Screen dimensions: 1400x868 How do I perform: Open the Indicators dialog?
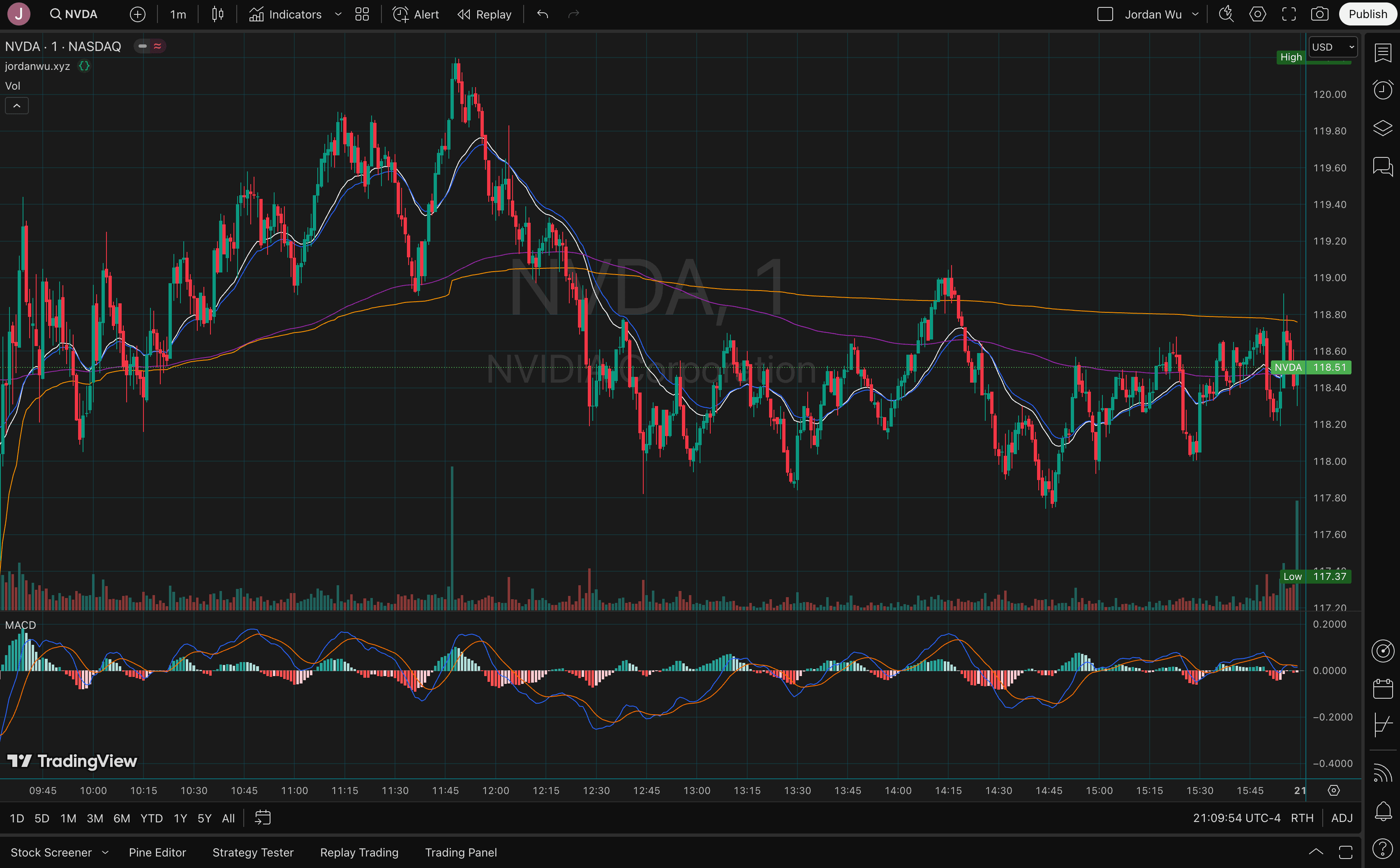pos(285,14)
